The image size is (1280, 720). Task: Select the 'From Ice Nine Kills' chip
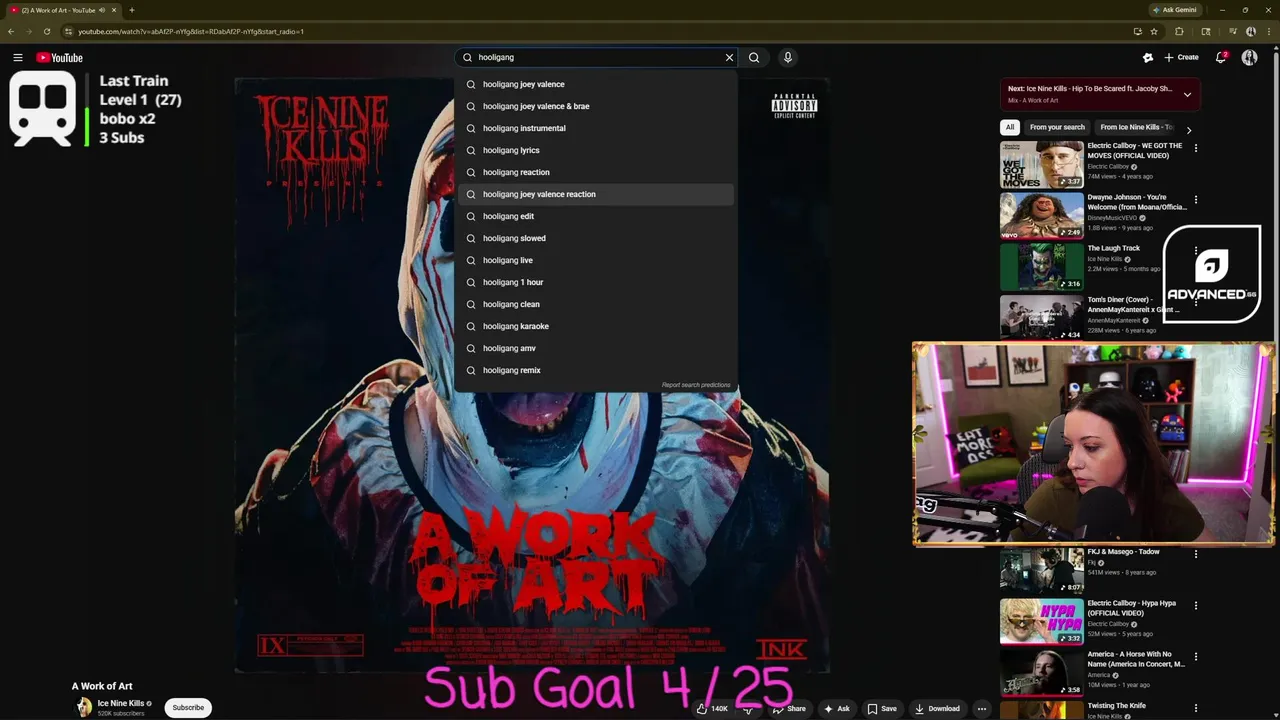point(1136,127)
